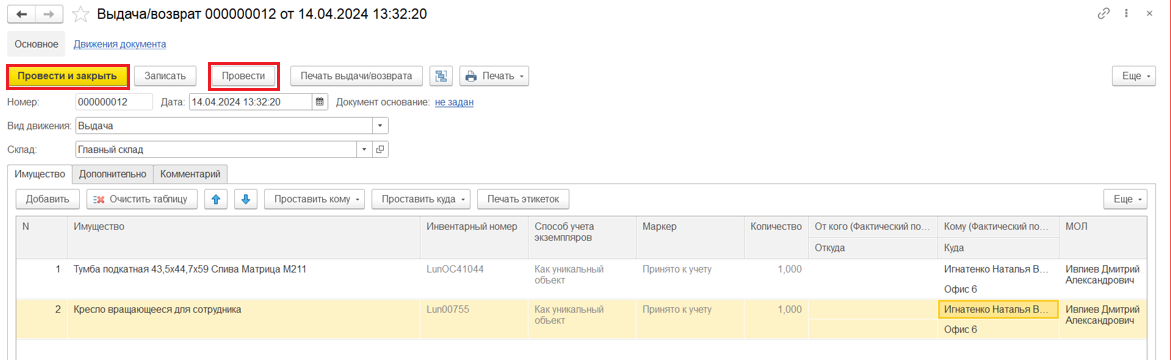Select the Имущество tab
This screenshot has width=1171, height=360.
pyautogui.click(x=40, y=174)
